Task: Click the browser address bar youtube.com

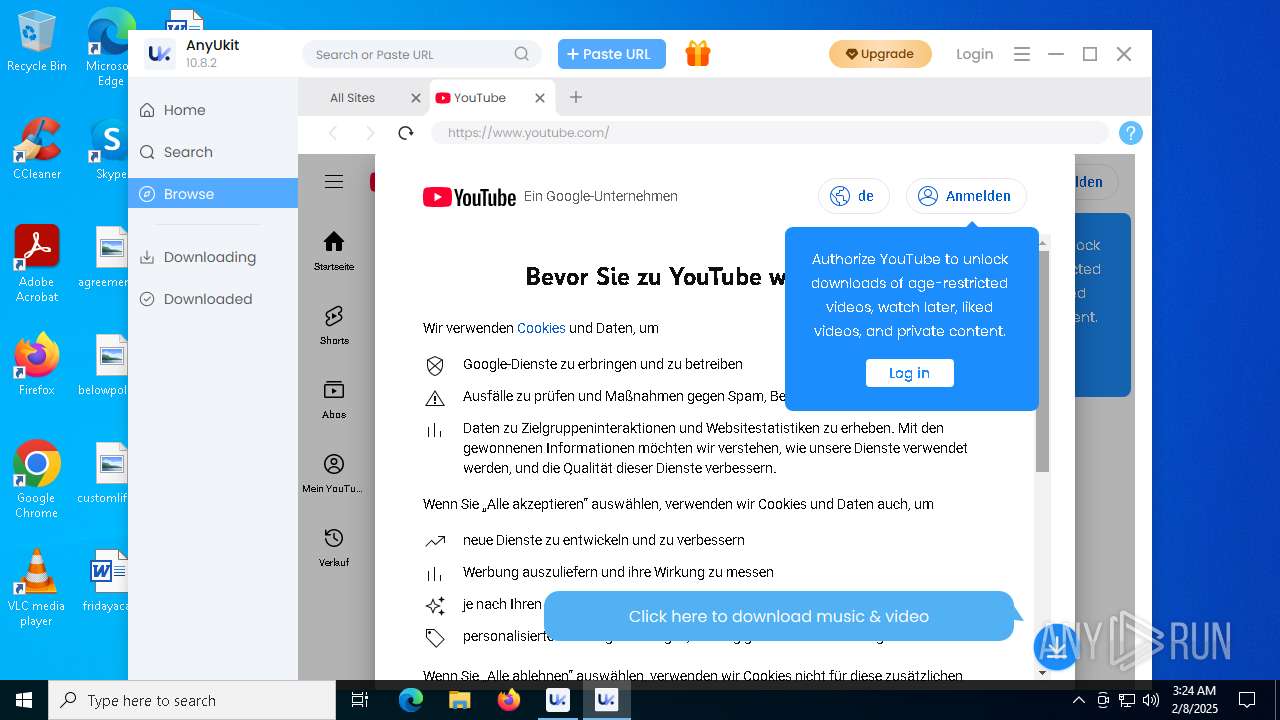Action: pos(770,133)
